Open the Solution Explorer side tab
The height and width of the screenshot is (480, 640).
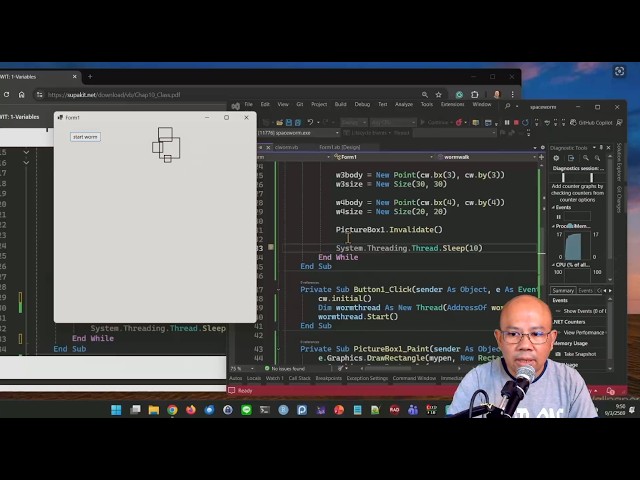[619, 162]
